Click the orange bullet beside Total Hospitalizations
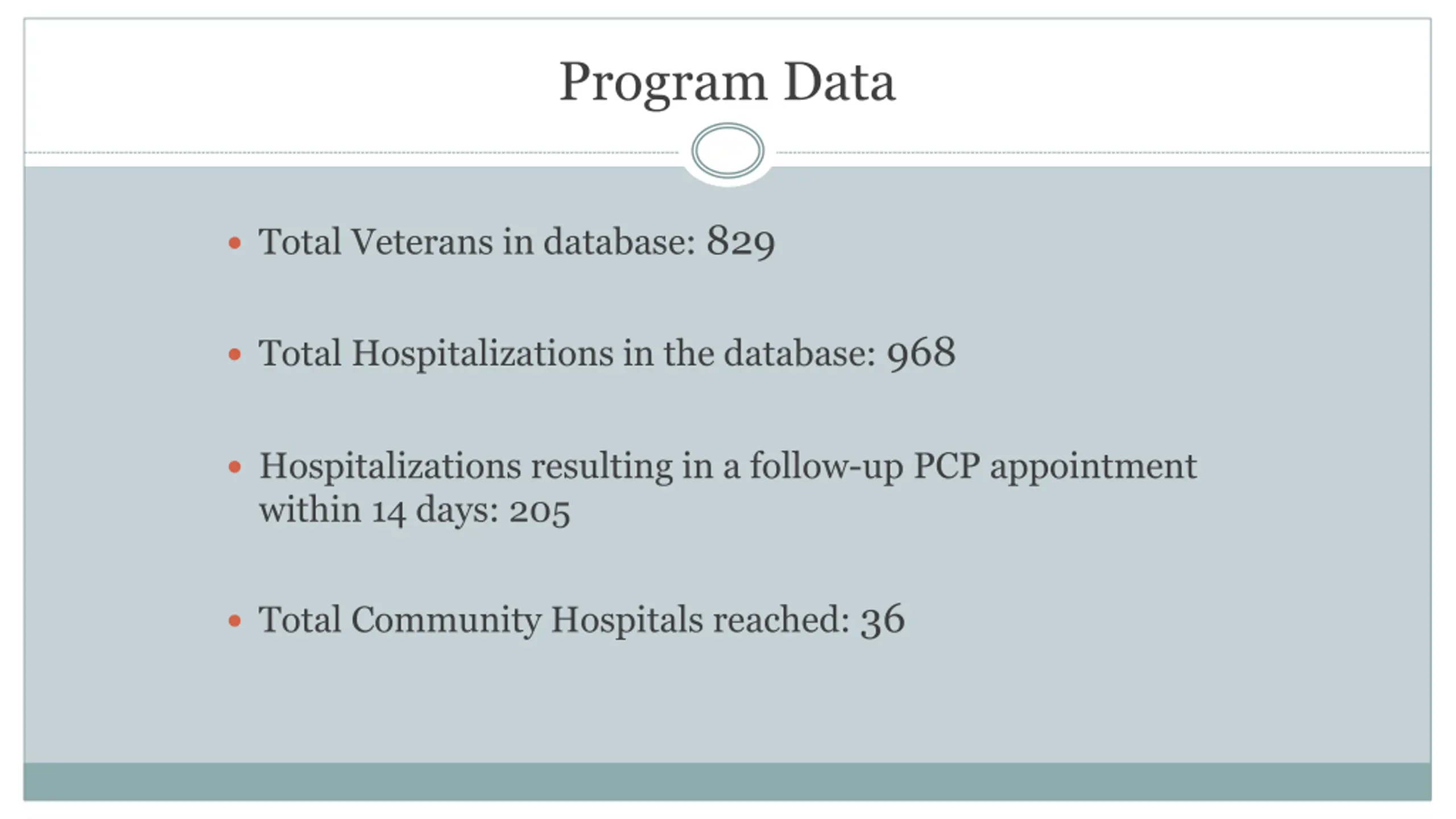The width and height of the screenshot is (1456, 819). [234, 355]
